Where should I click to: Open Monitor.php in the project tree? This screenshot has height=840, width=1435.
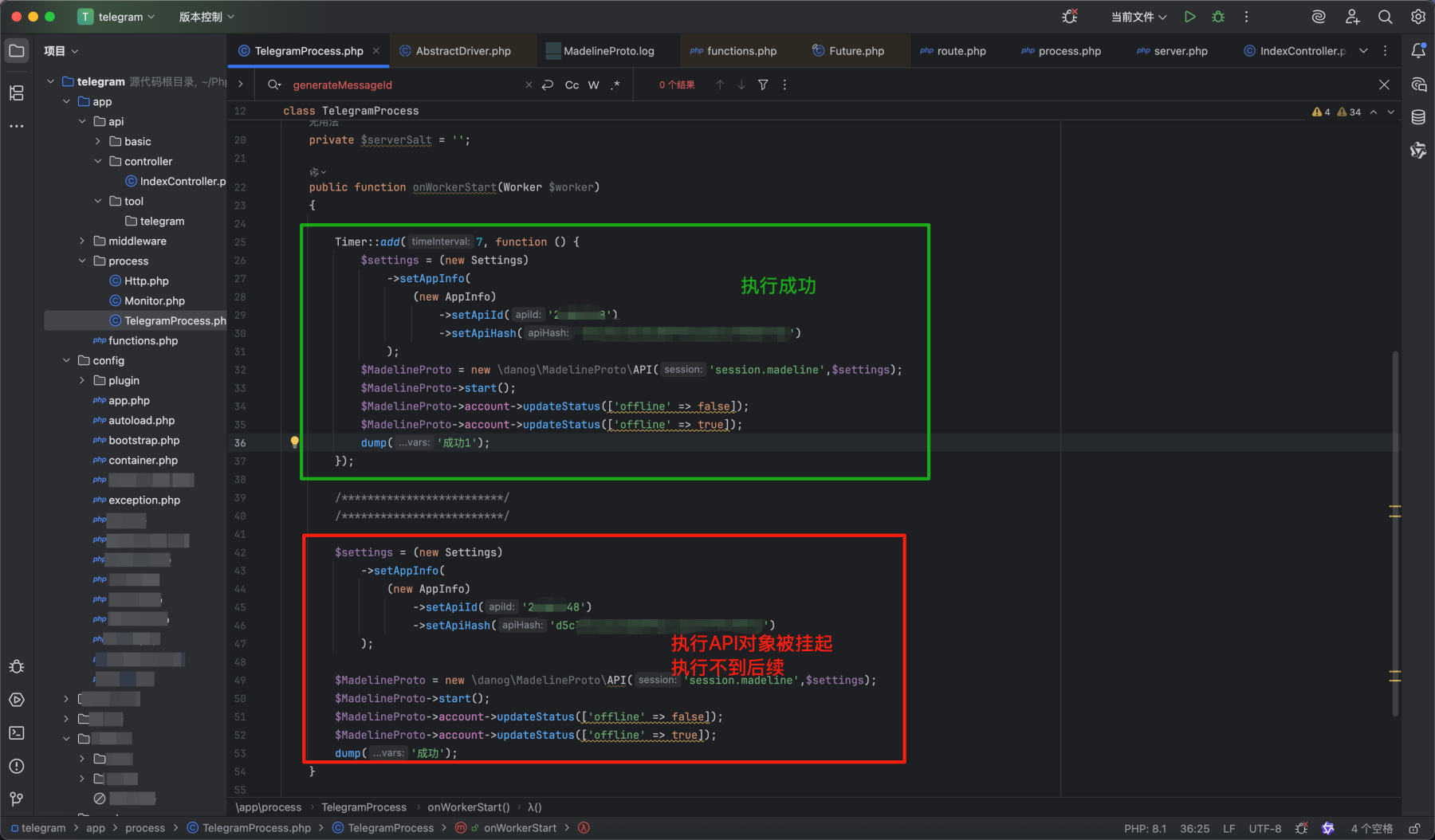click(154, 300)
